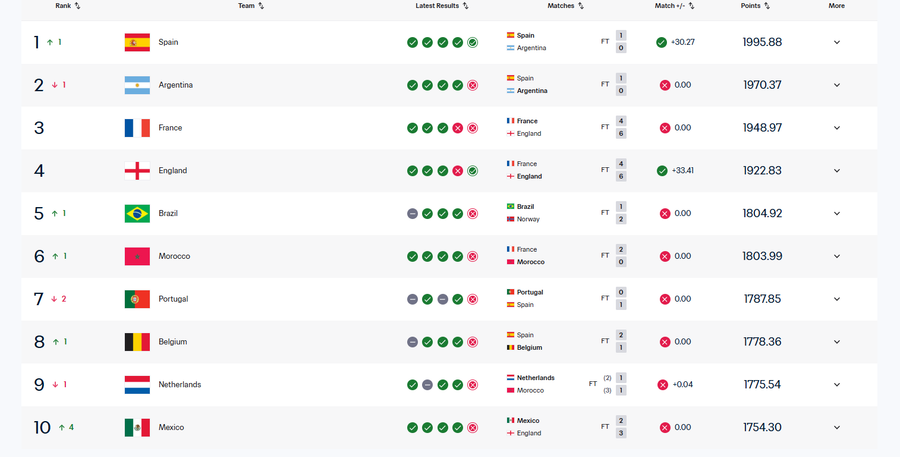Click England's +33.41 green check icon
The width and height of the screenshot is (900, 457).
tap(662, 171)
